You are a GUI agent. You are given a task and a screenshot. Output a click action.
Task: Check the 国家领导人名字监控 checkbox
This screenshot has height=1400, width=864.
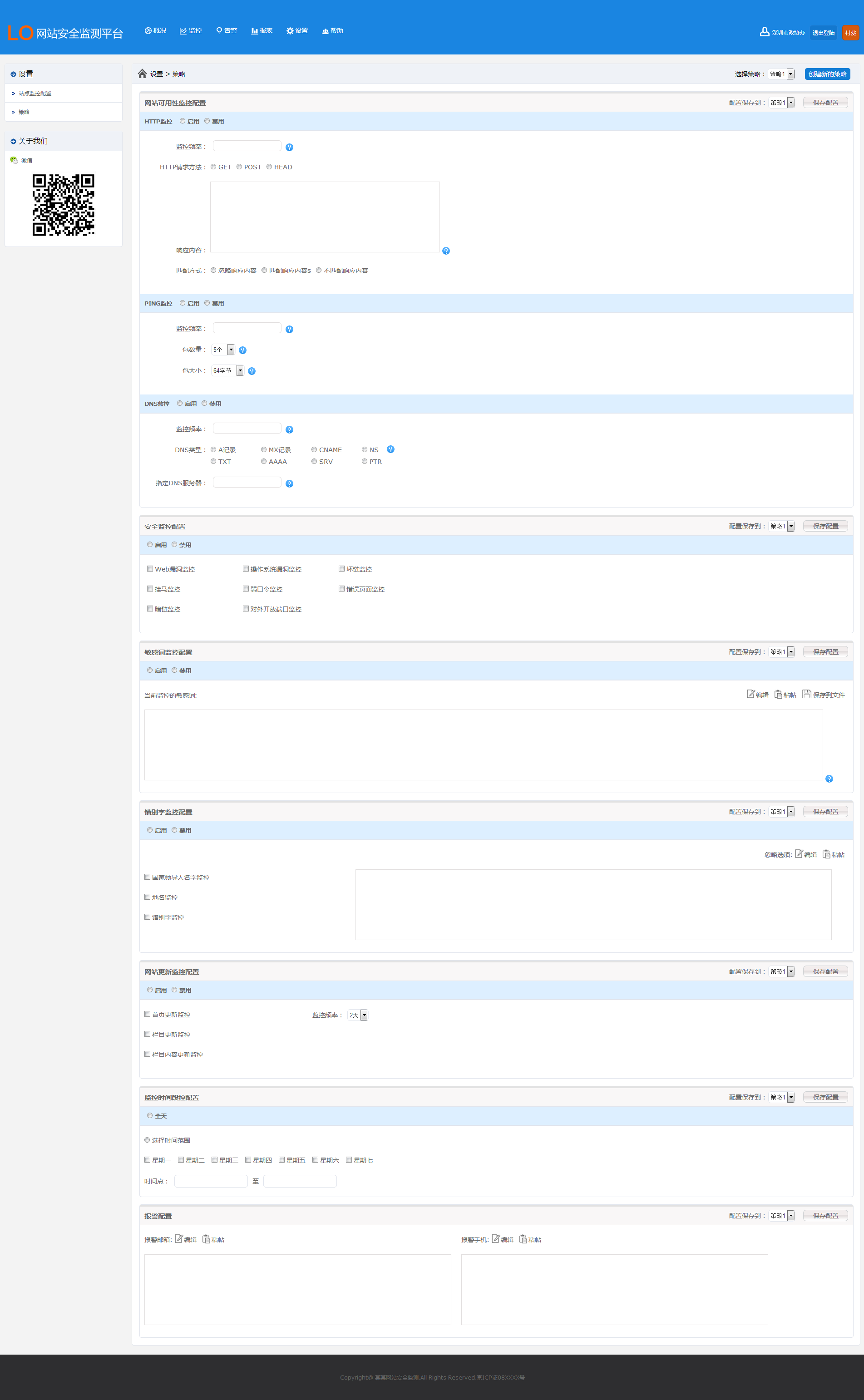(x=147, y=877)
